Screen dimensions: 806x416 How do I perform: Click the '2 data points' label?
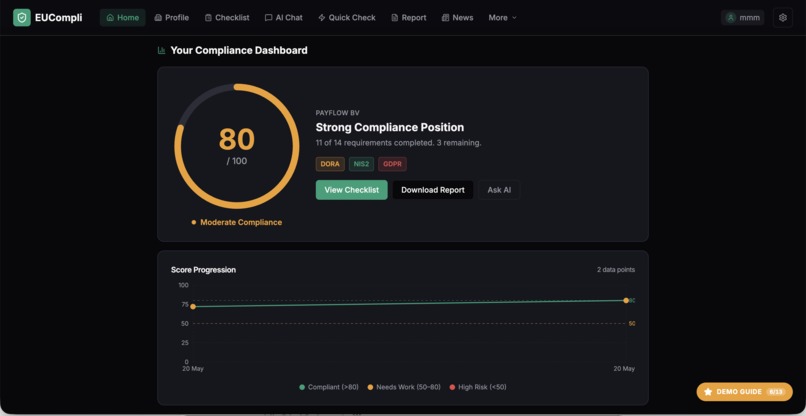click(616, 269)
